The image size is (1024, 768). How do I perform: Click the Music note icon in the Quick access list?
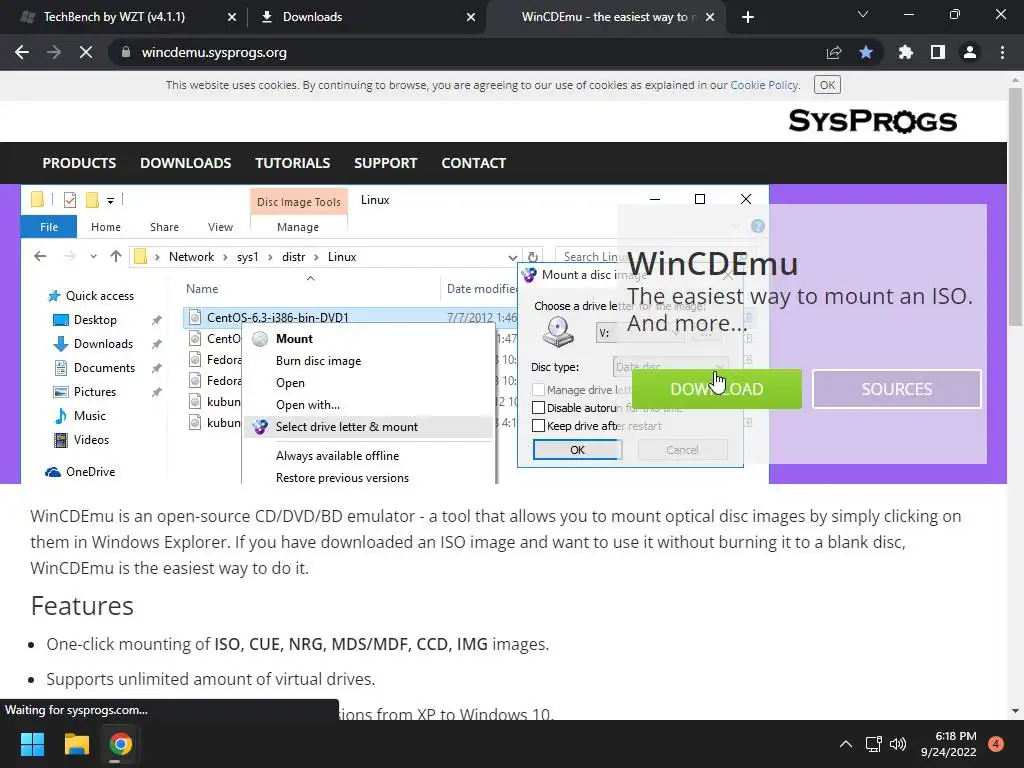tap(61, 416)
